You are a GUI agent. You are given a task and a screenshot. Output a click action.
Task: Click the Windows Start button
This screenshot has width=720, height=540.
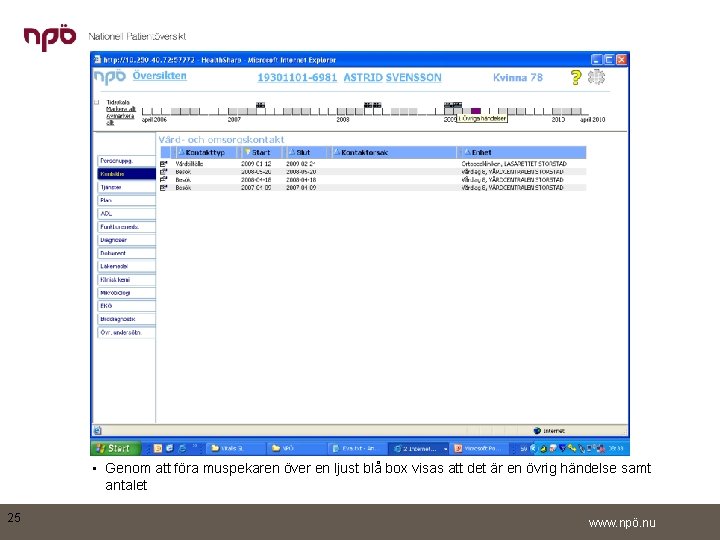(x=115, y=448)
